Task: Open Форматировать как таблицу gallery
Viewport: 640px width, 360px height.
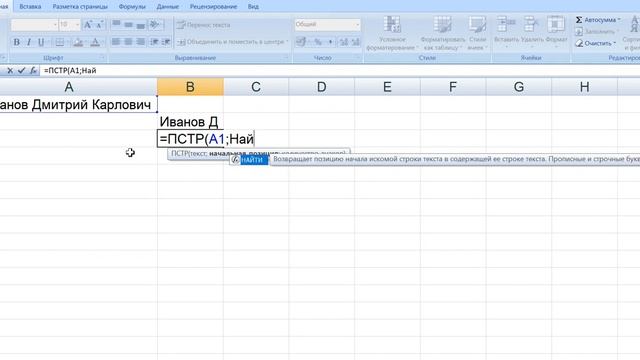Action: click(443, 33)
